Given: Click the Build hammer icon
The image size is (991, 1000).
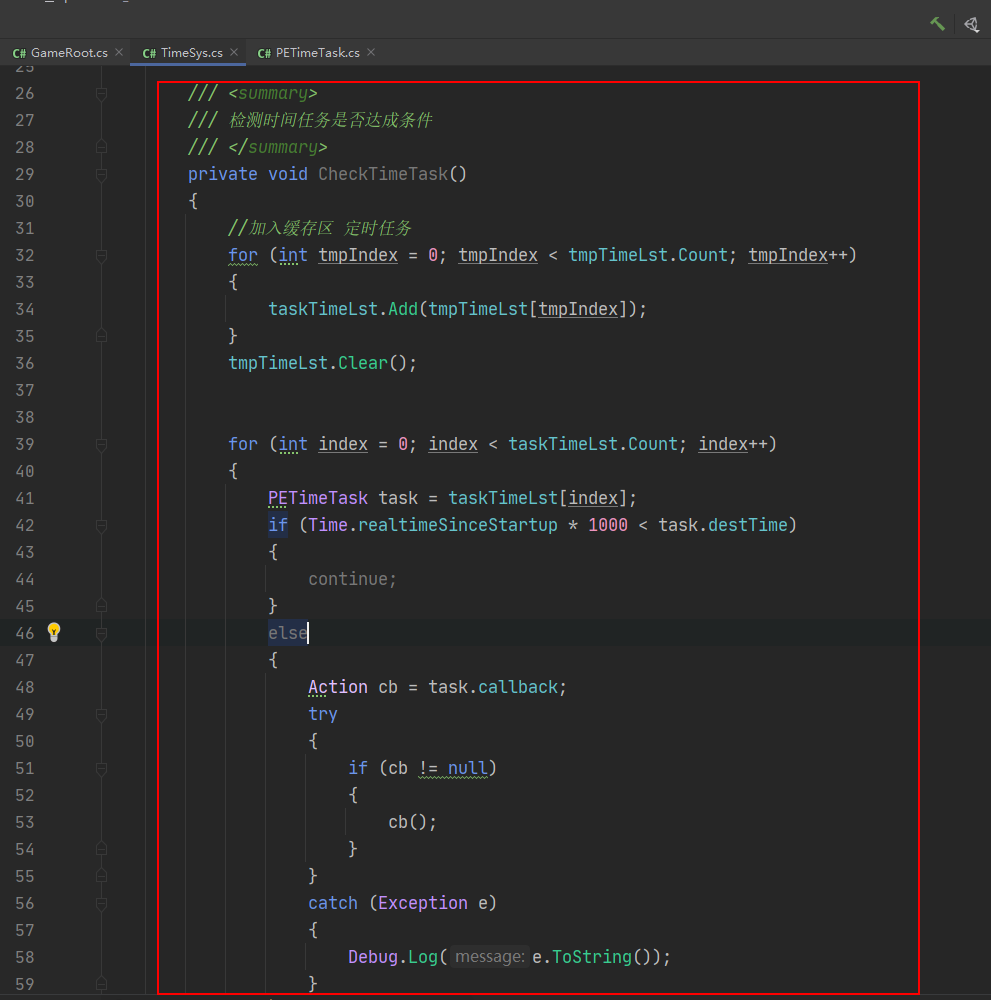Looking at the screenshot, I should coord(937,24).
